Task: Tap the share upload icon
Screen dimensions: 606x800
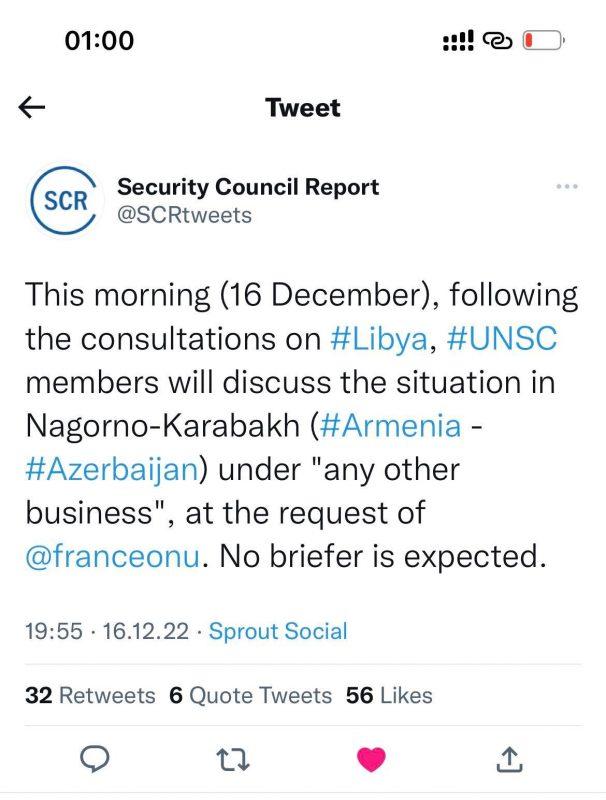Action: point(509,758)
